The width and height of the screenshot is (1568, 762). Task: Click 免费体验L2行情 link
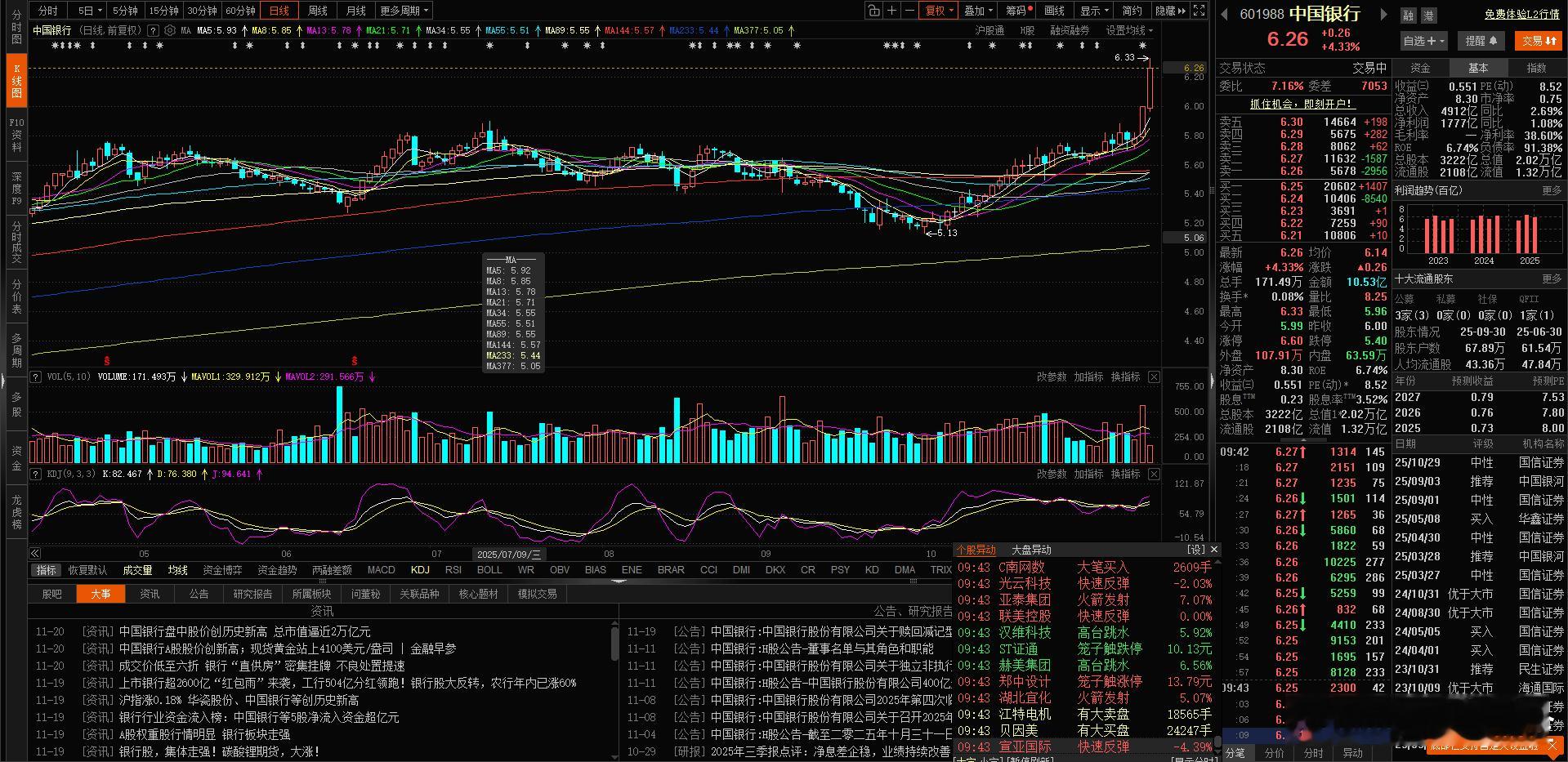click(1521, 15)
